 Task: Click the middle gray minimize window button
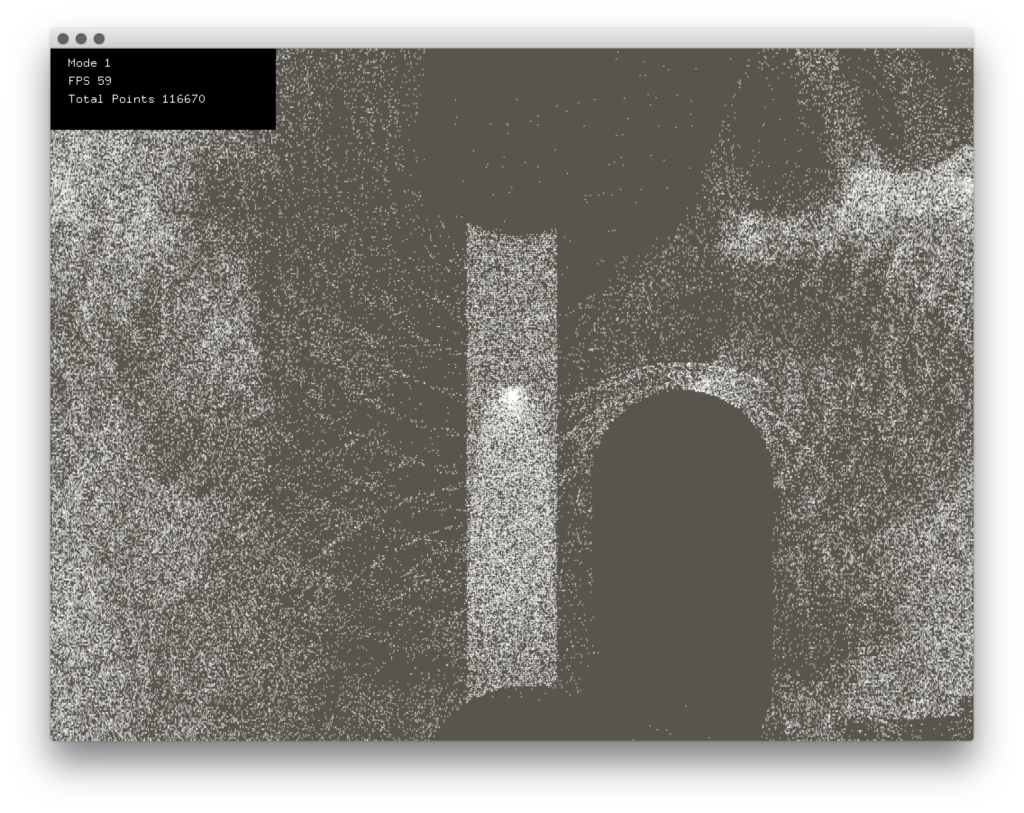pyautogui.click(x=81, y=39)
